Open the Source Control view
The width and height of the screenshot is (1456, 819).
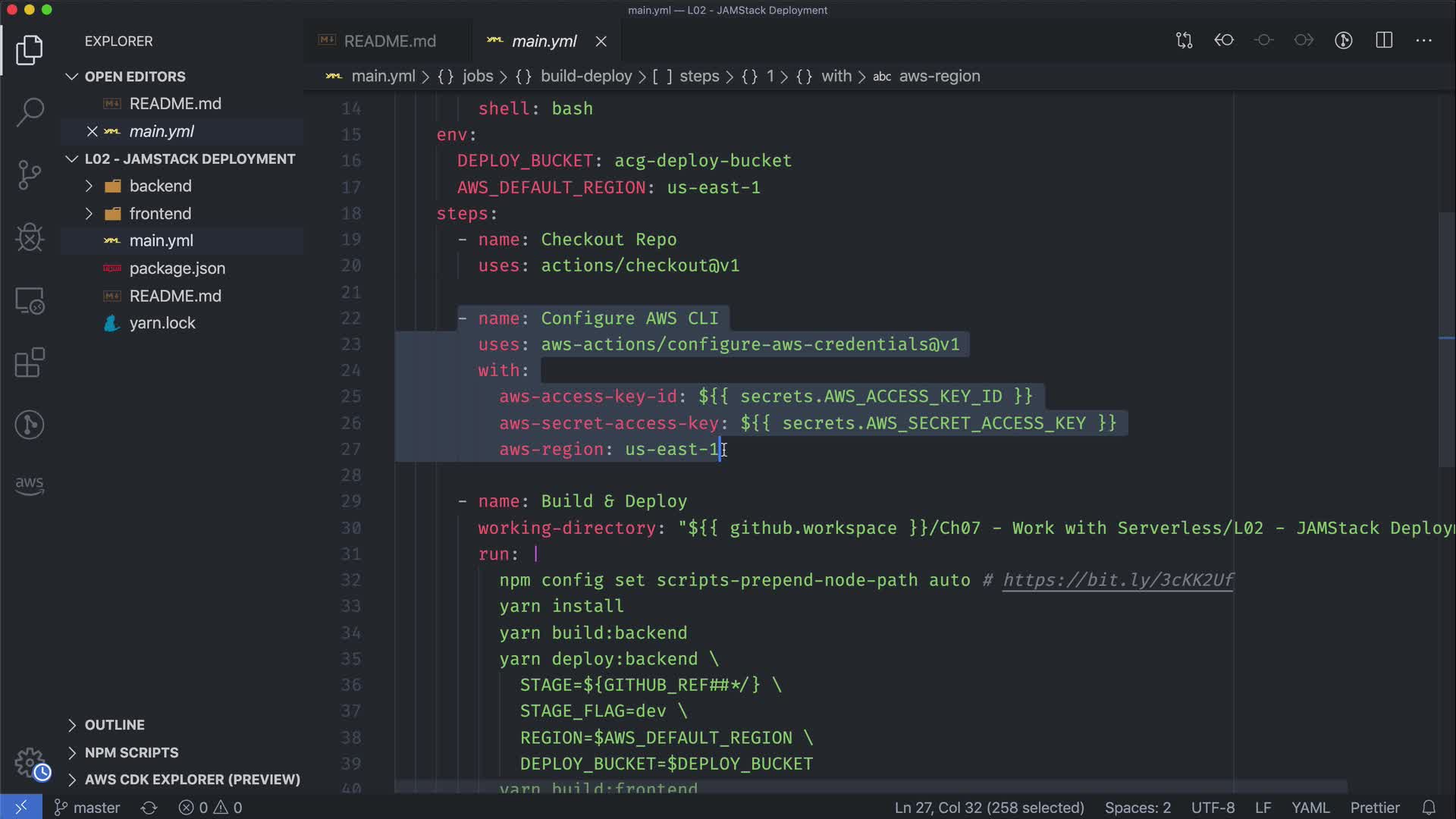tap(30, 175)
